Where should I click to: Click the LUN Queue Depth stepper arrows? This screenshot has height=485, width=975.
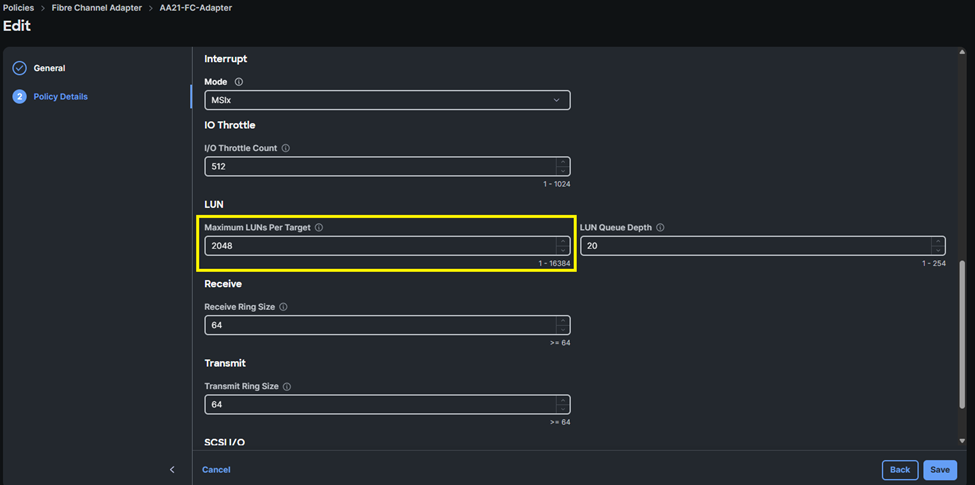(937, 246)
